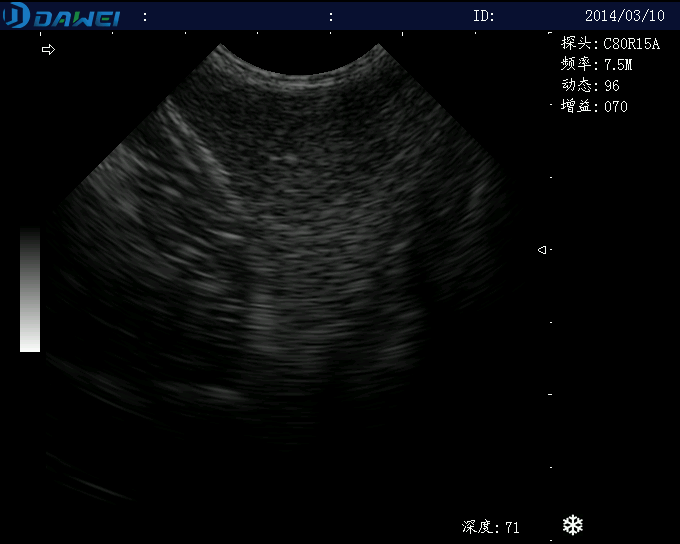This screenshot has width=680, height=544.
Task: Click the ID: field in header
Action: point(484,16)
